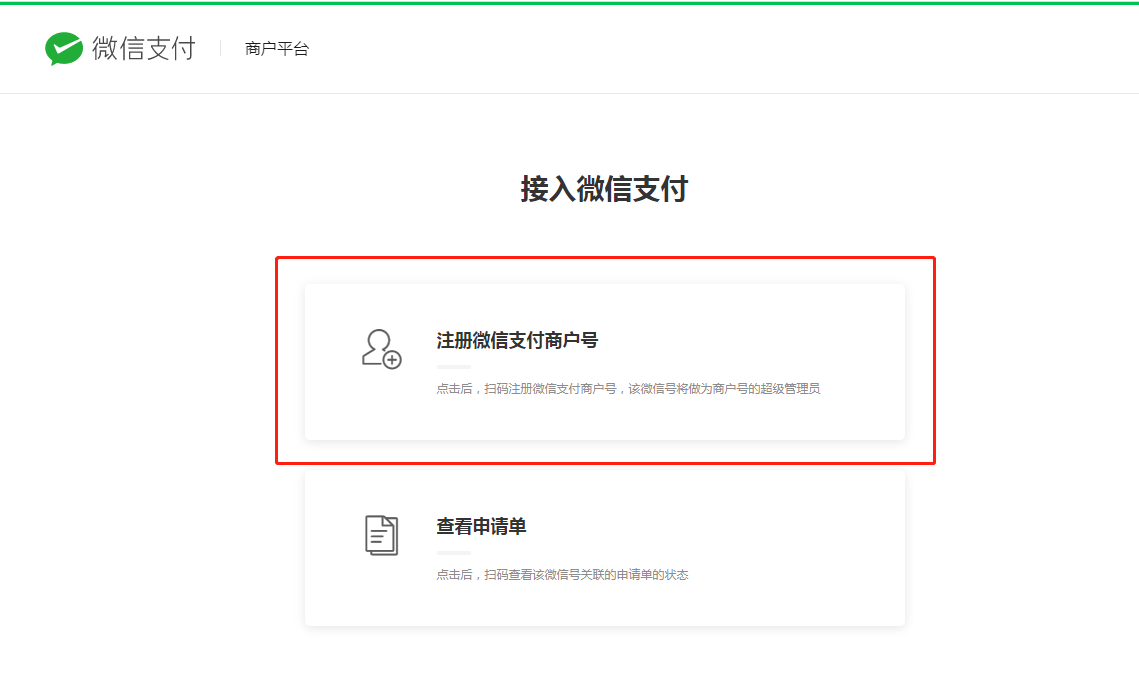
Task: Click the 查看申请单 description about 申请单的状态
Action: [x=562, y=575]
